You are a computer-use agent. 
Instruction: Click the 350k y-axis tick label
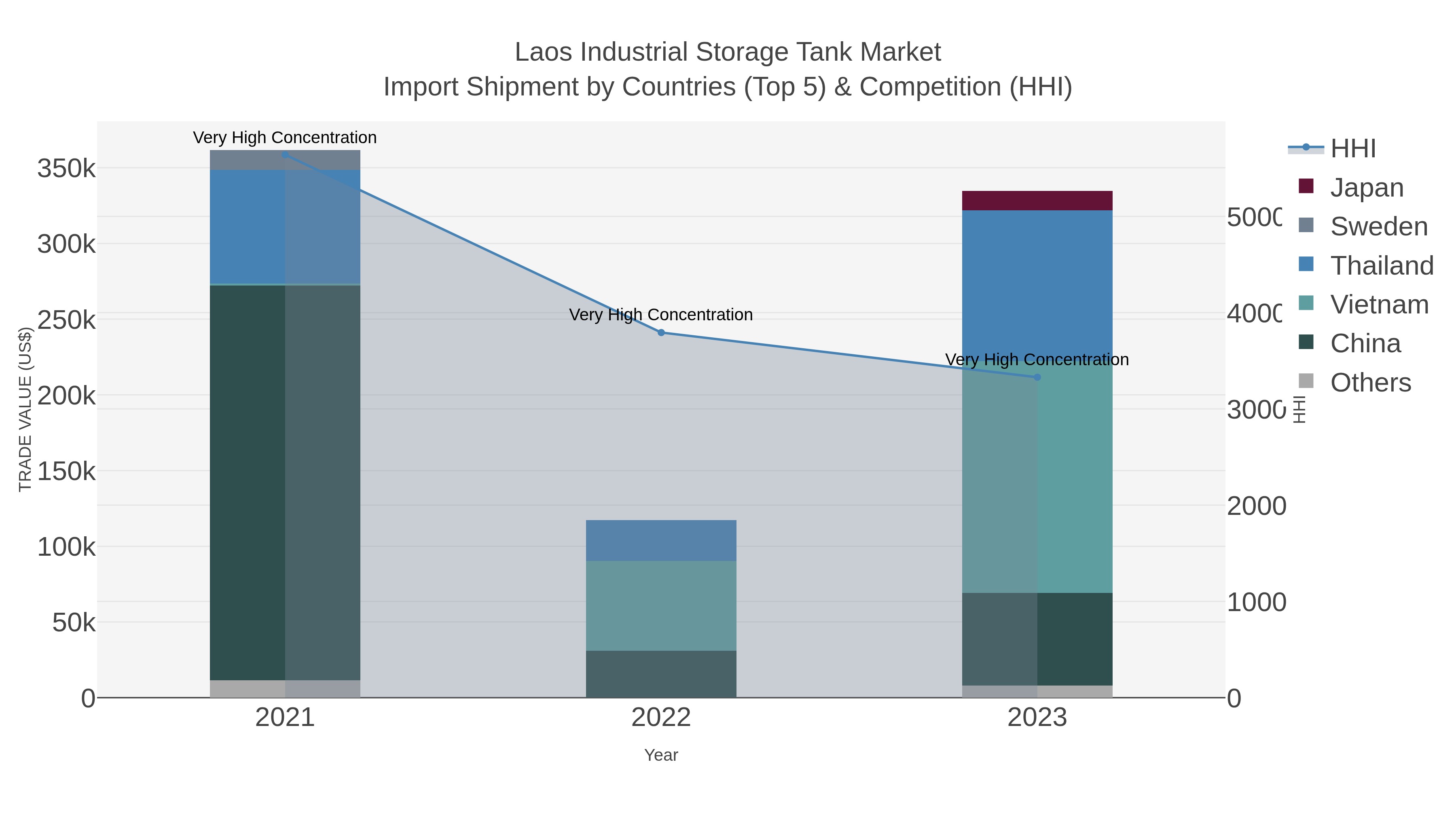point(67,168)
